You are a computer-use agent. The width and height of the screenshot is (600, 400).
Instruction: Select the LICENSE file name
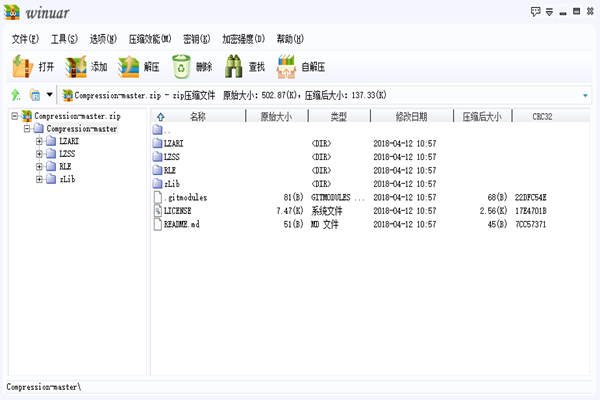pos(178,211)
